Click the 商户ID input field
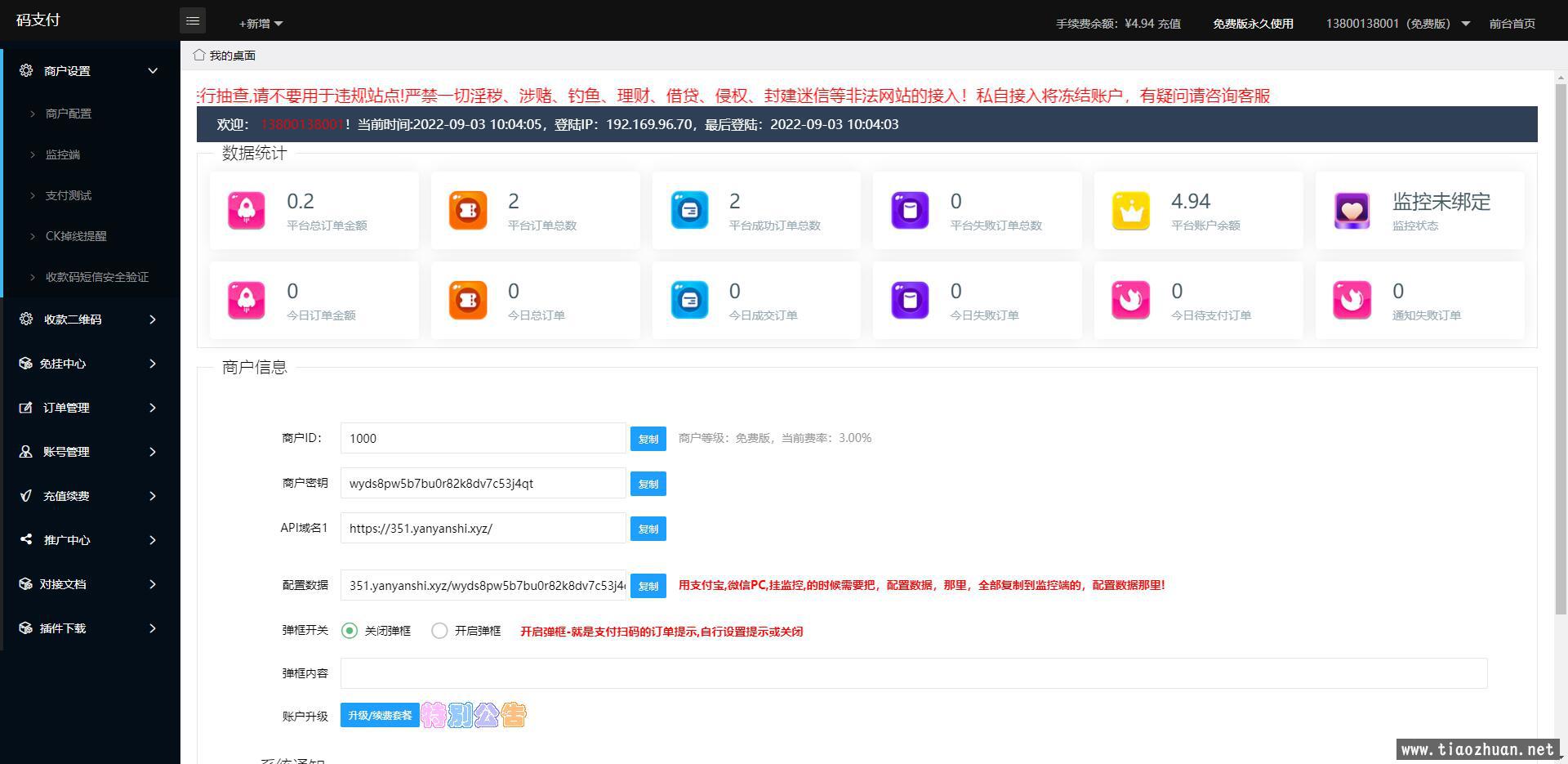The image size is (1568, 764). tap(483, 438)
